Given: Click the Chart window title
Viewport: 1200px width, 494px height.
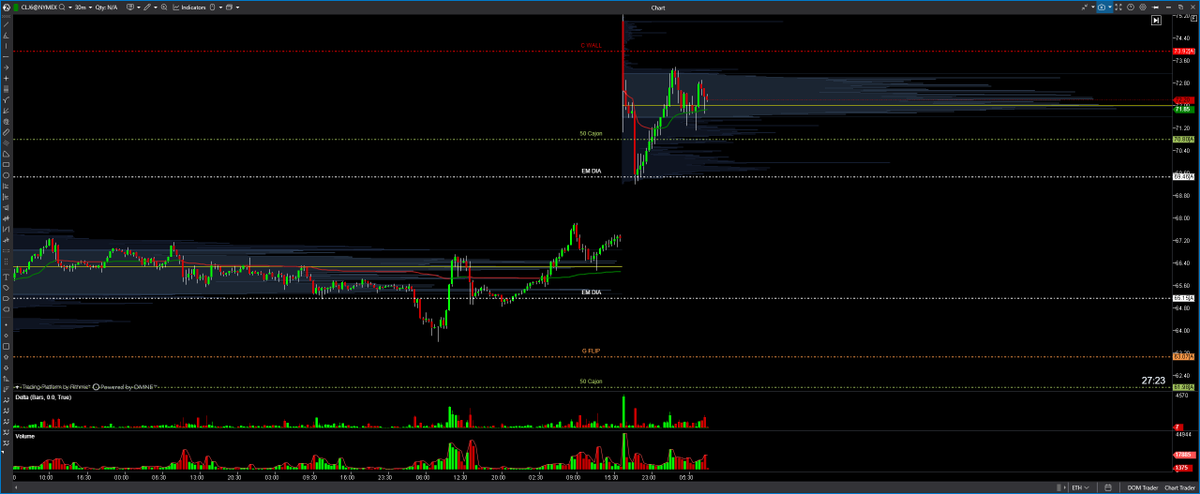Looking at the screenshot, I should pyautogui.click(x=658, y=7).
